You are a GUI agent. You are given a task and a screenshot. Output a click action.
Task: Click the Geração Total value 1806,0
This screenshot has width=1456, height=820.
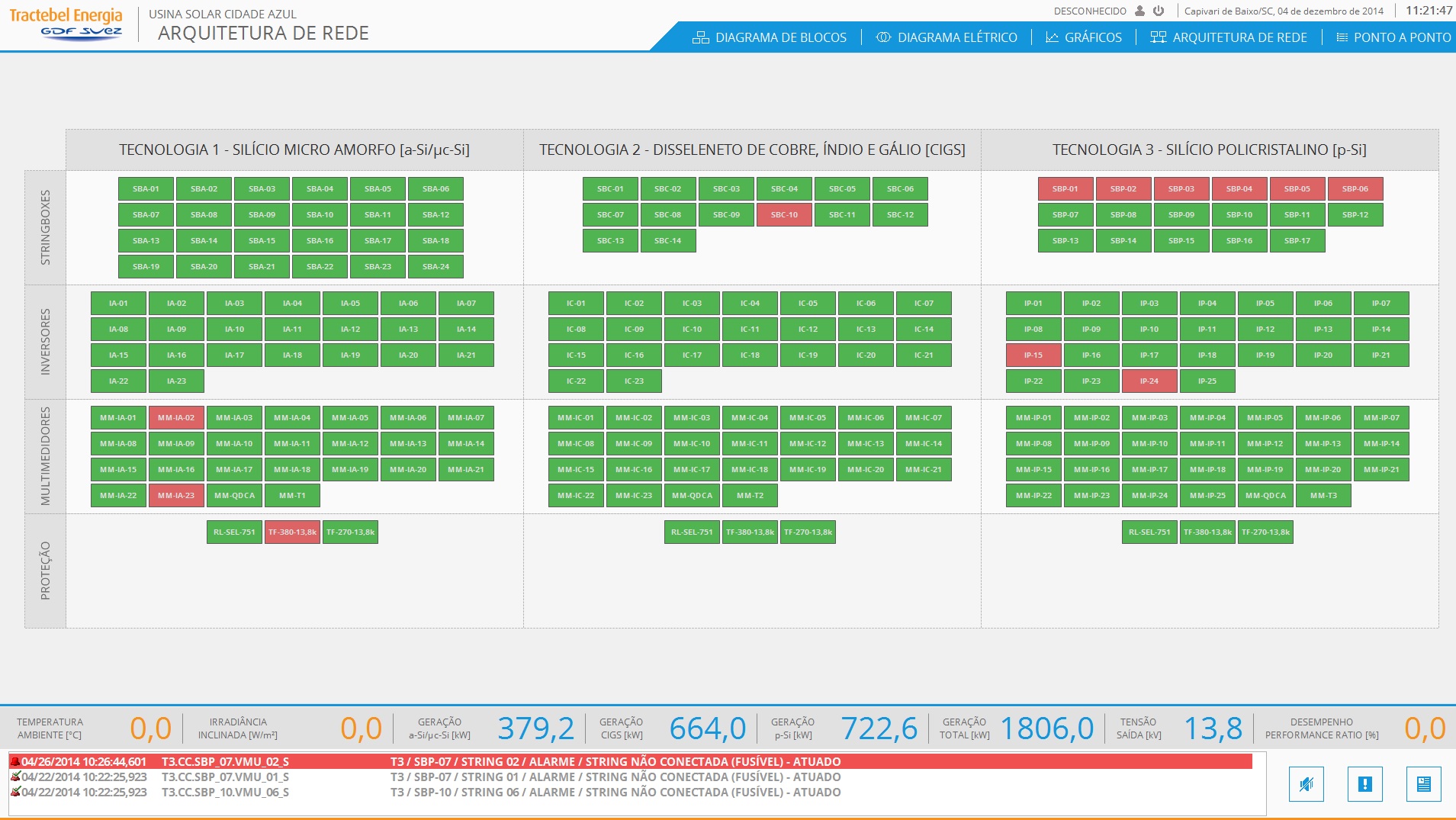click(1046, 728)
